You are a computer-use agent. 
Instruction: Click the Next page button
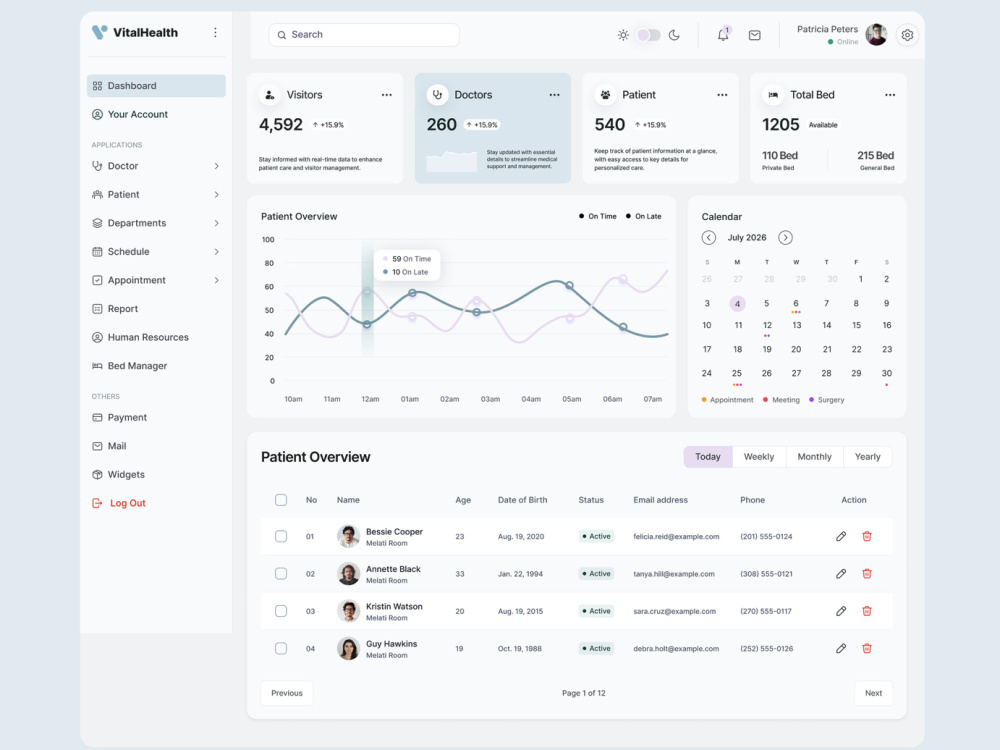[x=873, y=693]
